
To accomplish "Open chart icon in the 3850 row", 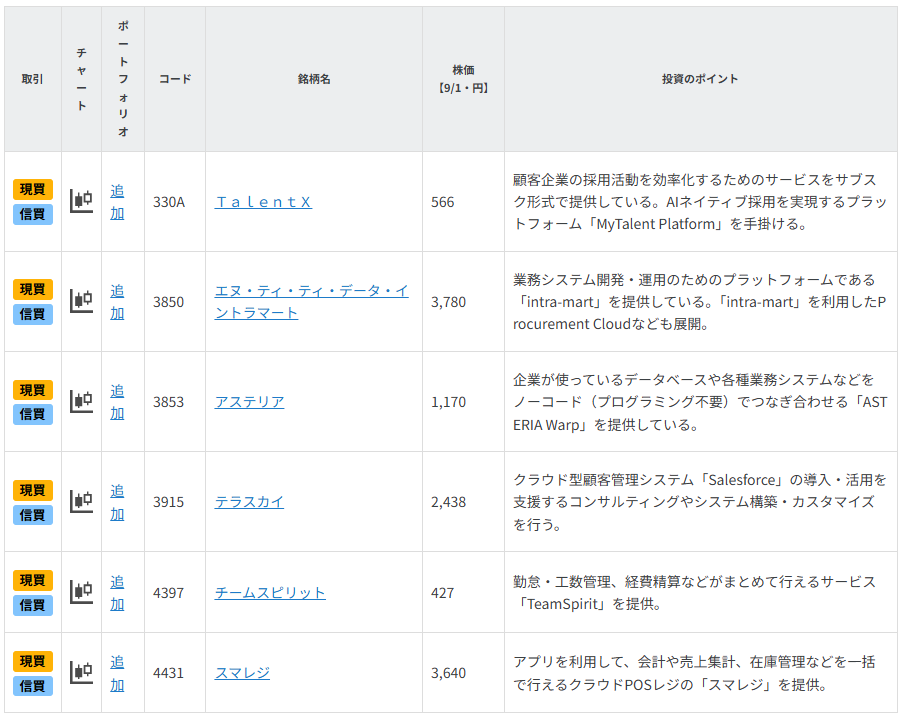I will coord(81,301).
